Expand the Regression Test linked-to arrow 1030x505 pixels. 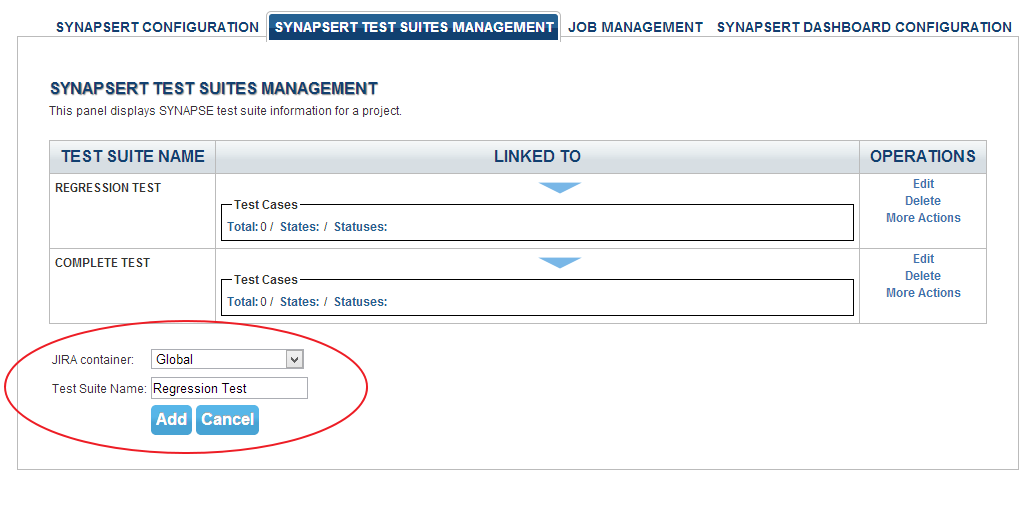point(560,188)
